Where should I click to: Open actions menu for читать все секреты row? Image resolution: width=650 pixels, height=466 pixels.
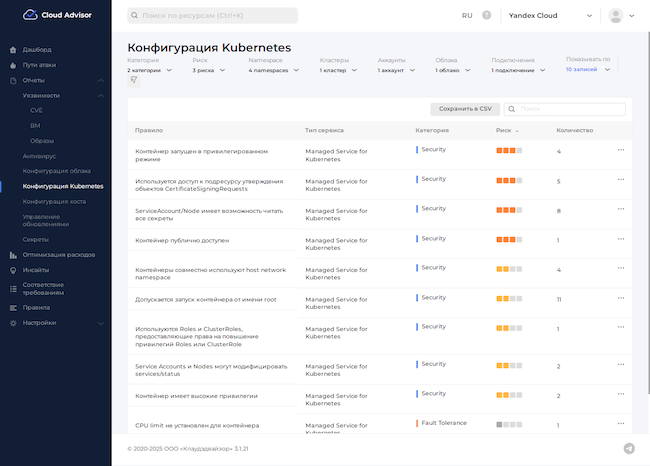click(x=621, y=209)
